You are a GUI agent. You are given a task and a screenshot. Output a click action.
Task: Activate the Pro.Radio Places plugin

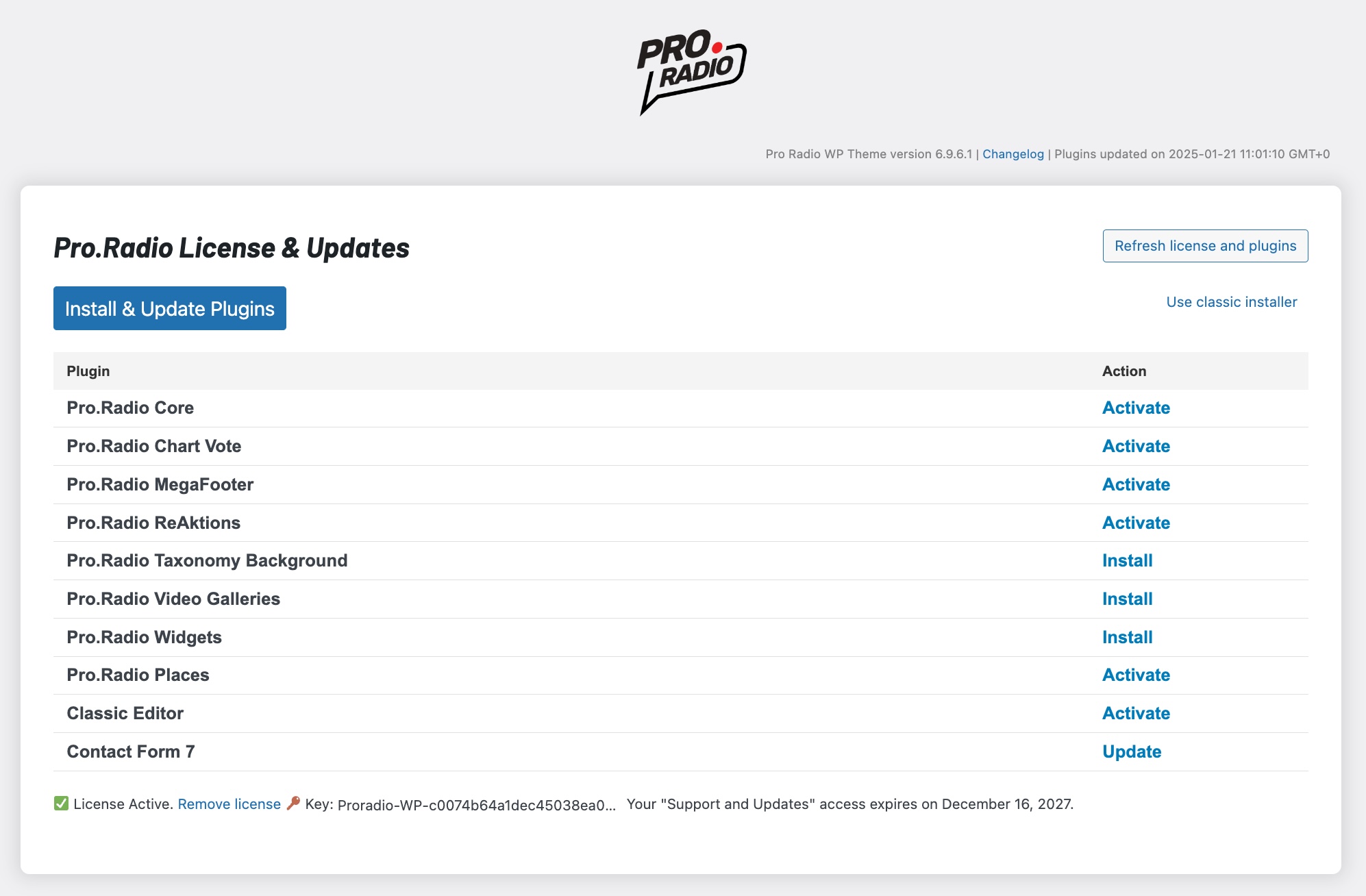tap(1135, 675)
